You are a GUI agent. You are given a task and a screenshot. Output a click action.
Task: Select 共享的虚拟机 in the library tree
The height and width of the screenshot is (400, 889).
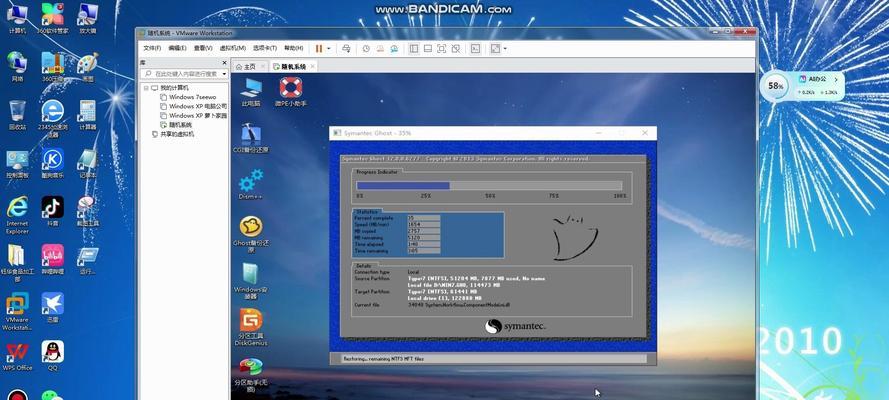point(173,134)
